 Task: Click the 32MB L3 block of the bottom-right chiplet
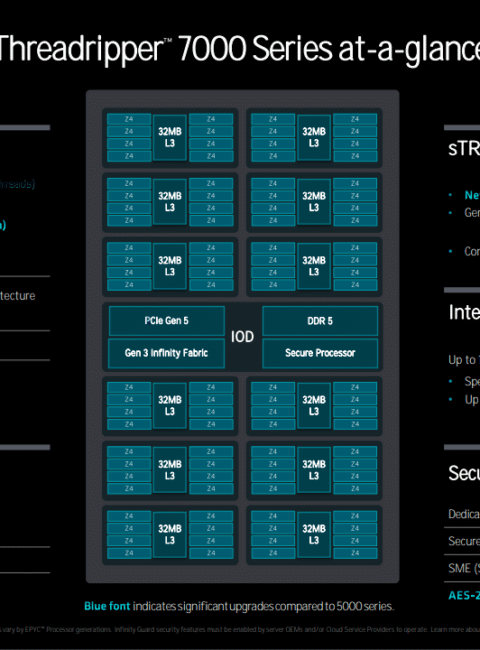[x=314, y=534]
